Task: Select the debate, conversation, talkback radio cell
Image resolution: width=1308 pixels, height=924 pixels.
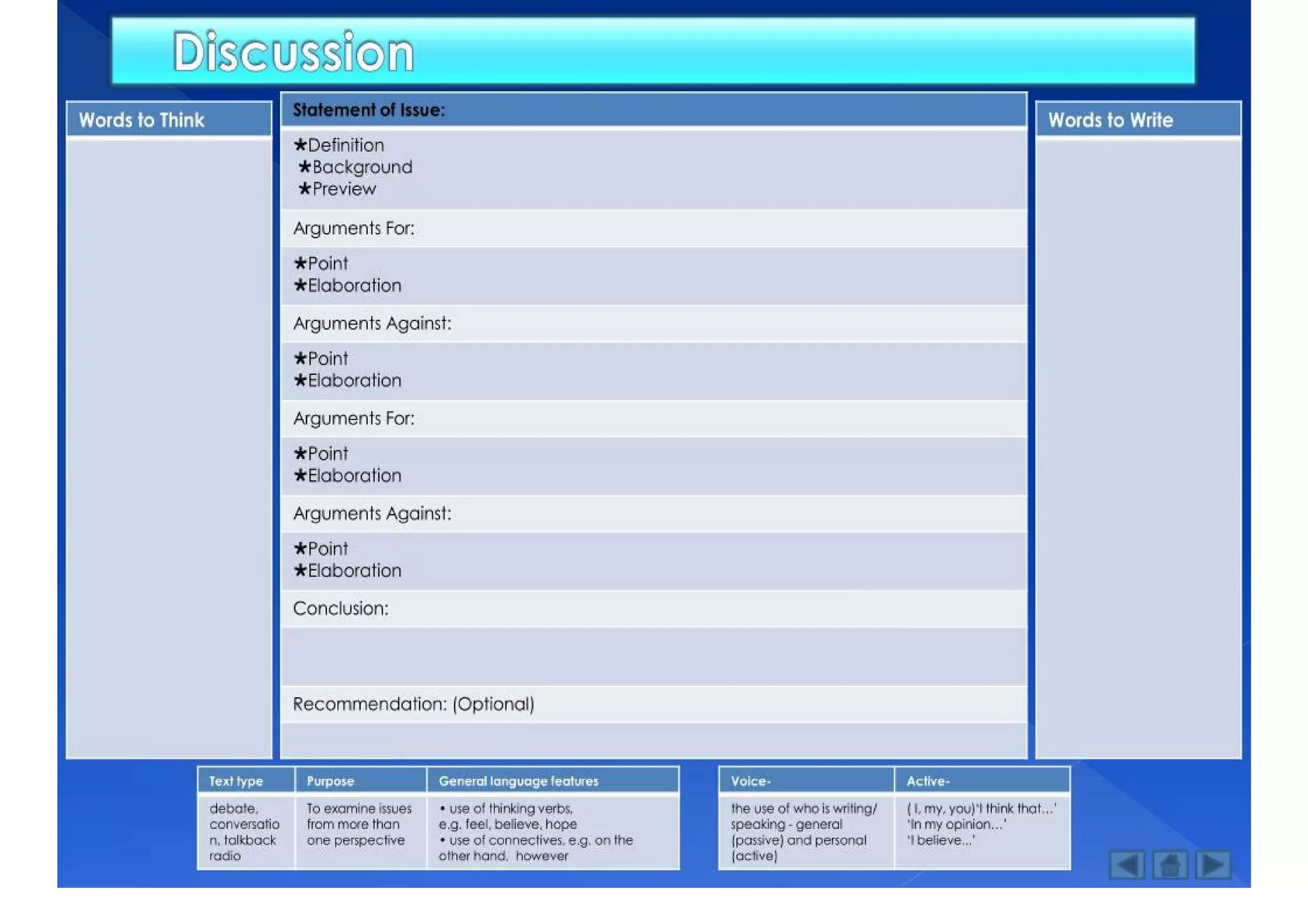Action: (246, 832)
